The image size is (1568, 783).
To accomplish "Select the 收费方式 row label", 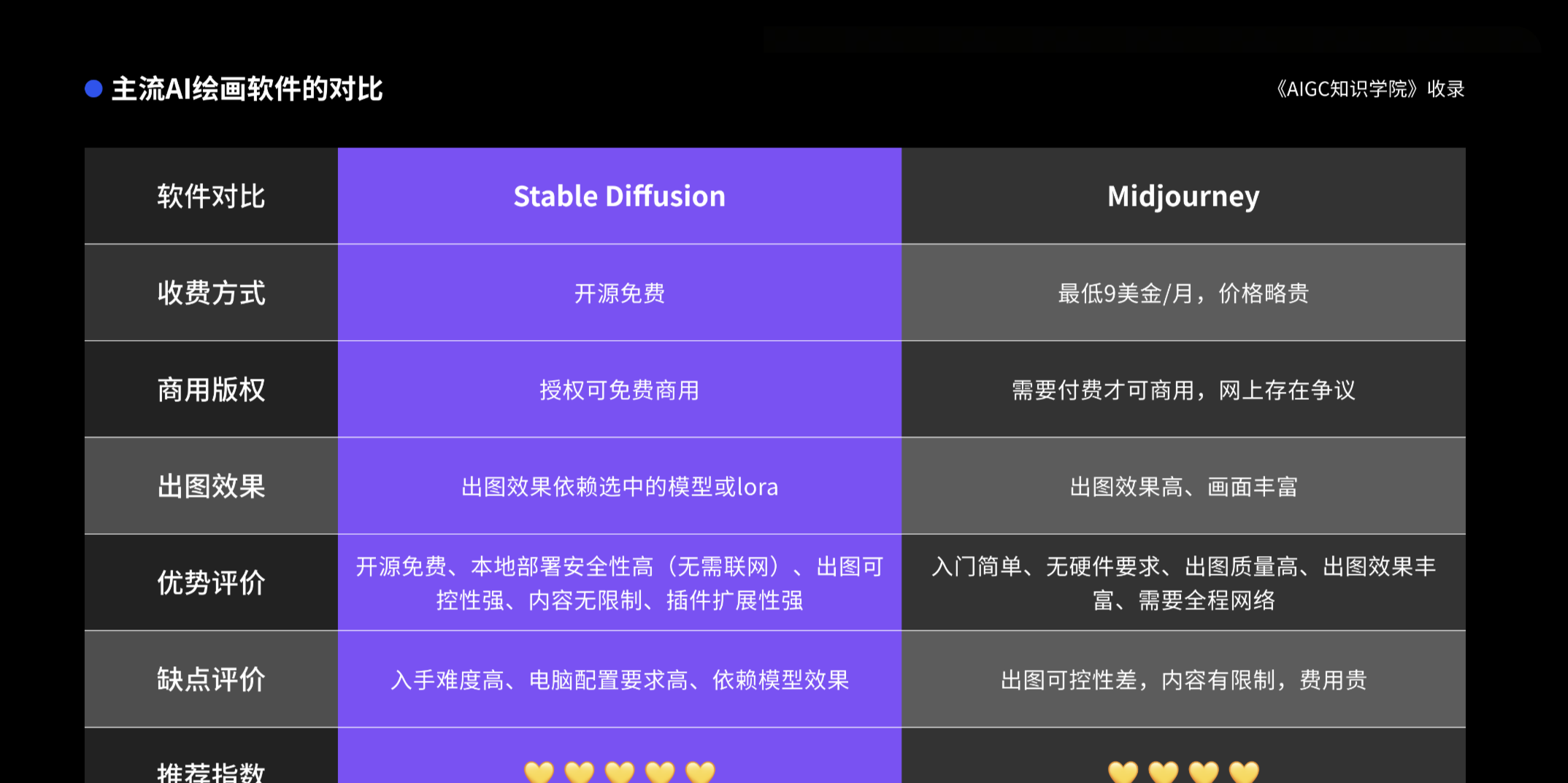I will (x=211, y=293).
